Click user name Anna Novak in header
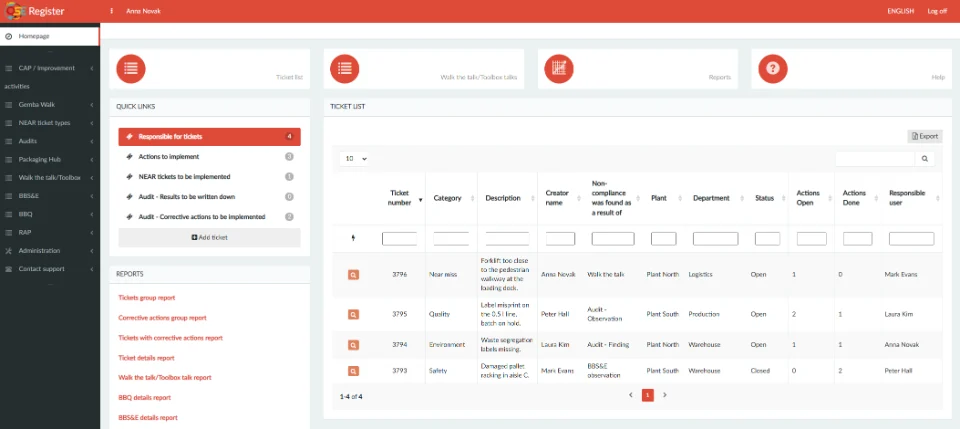Image resolution: width=960 pixels, height=429 pixels. [143, 11]
